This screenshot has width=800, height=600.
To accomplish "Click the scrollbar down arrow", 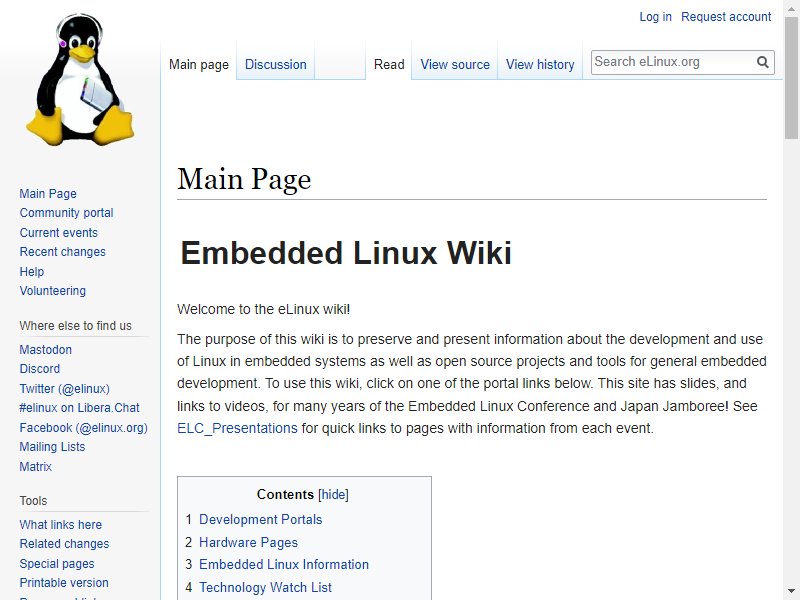I will click(791, 593).
